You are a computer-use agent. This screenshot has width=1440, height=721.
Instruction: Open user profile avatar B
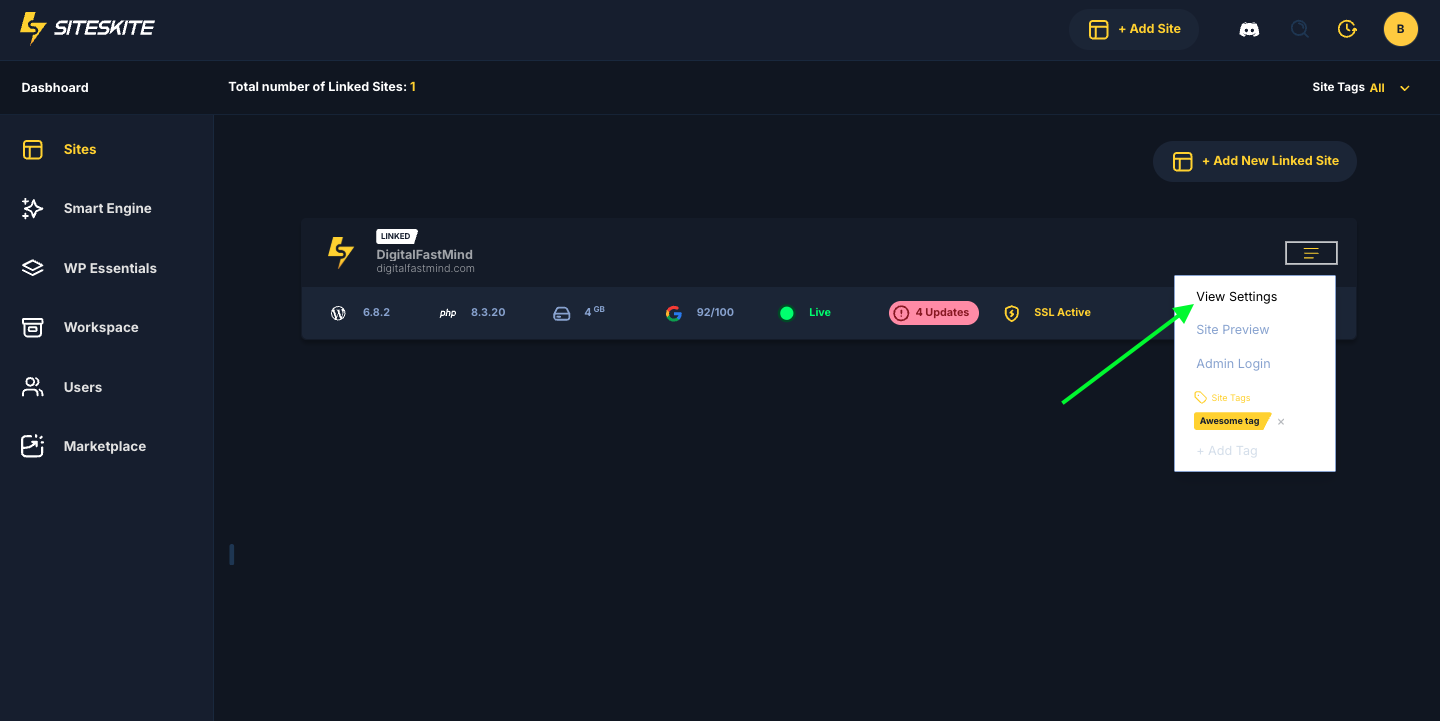(x=1400, y=29)
